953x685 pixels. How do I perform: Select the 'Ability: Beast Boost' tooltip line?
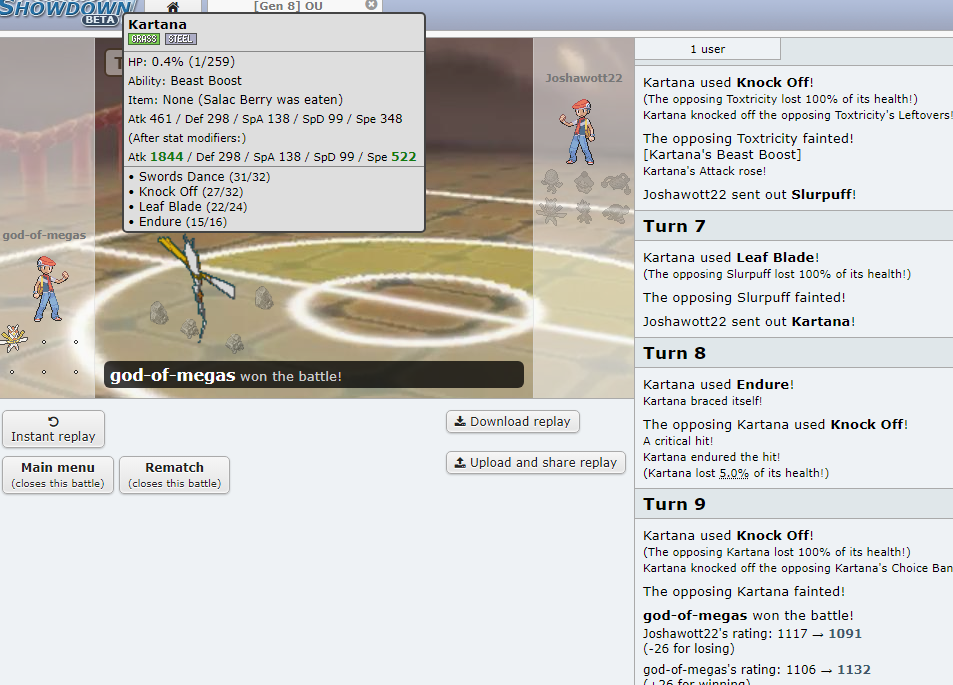(x=185, y=81)
